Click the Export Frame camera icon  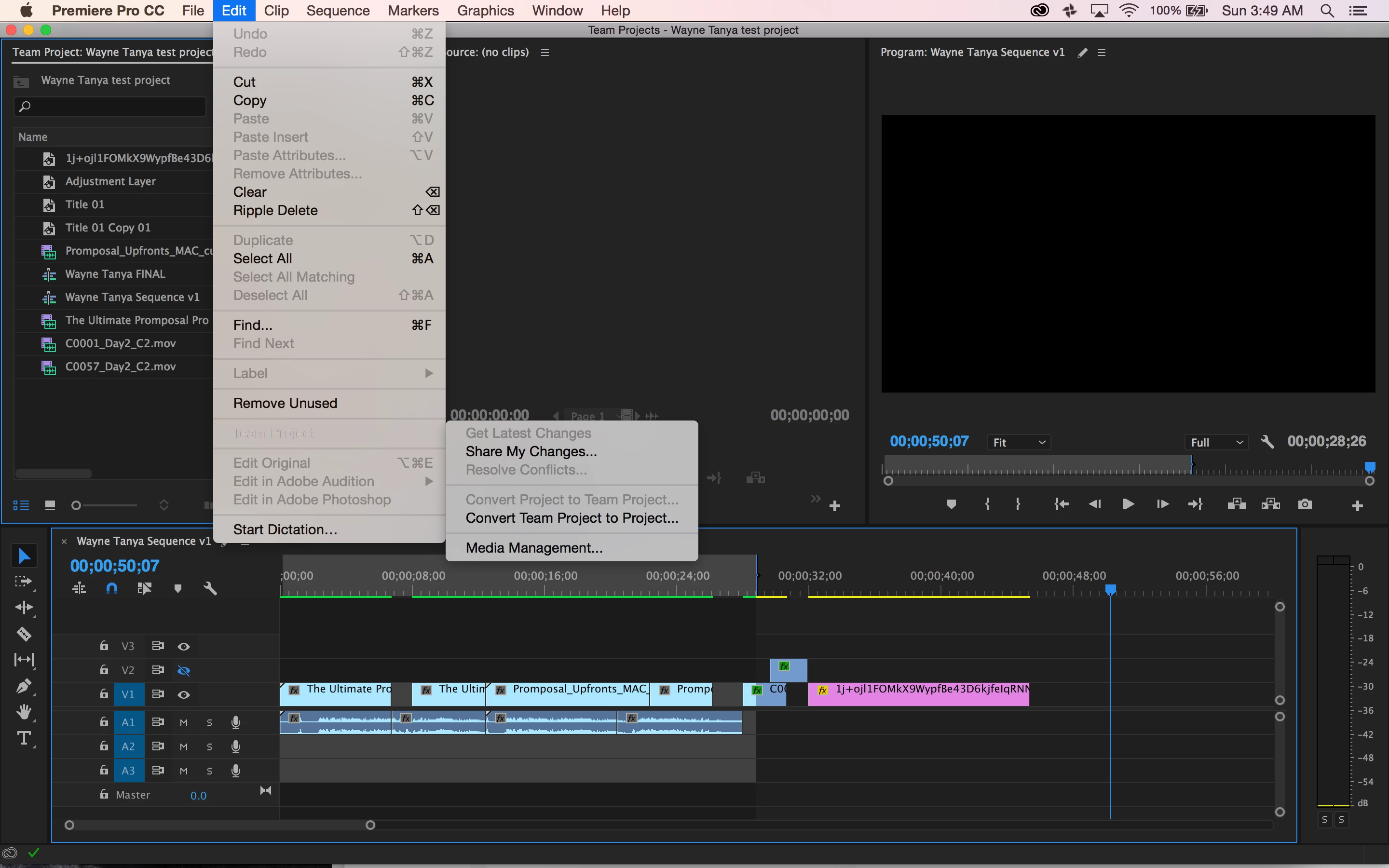click(x=1305, y=504)
